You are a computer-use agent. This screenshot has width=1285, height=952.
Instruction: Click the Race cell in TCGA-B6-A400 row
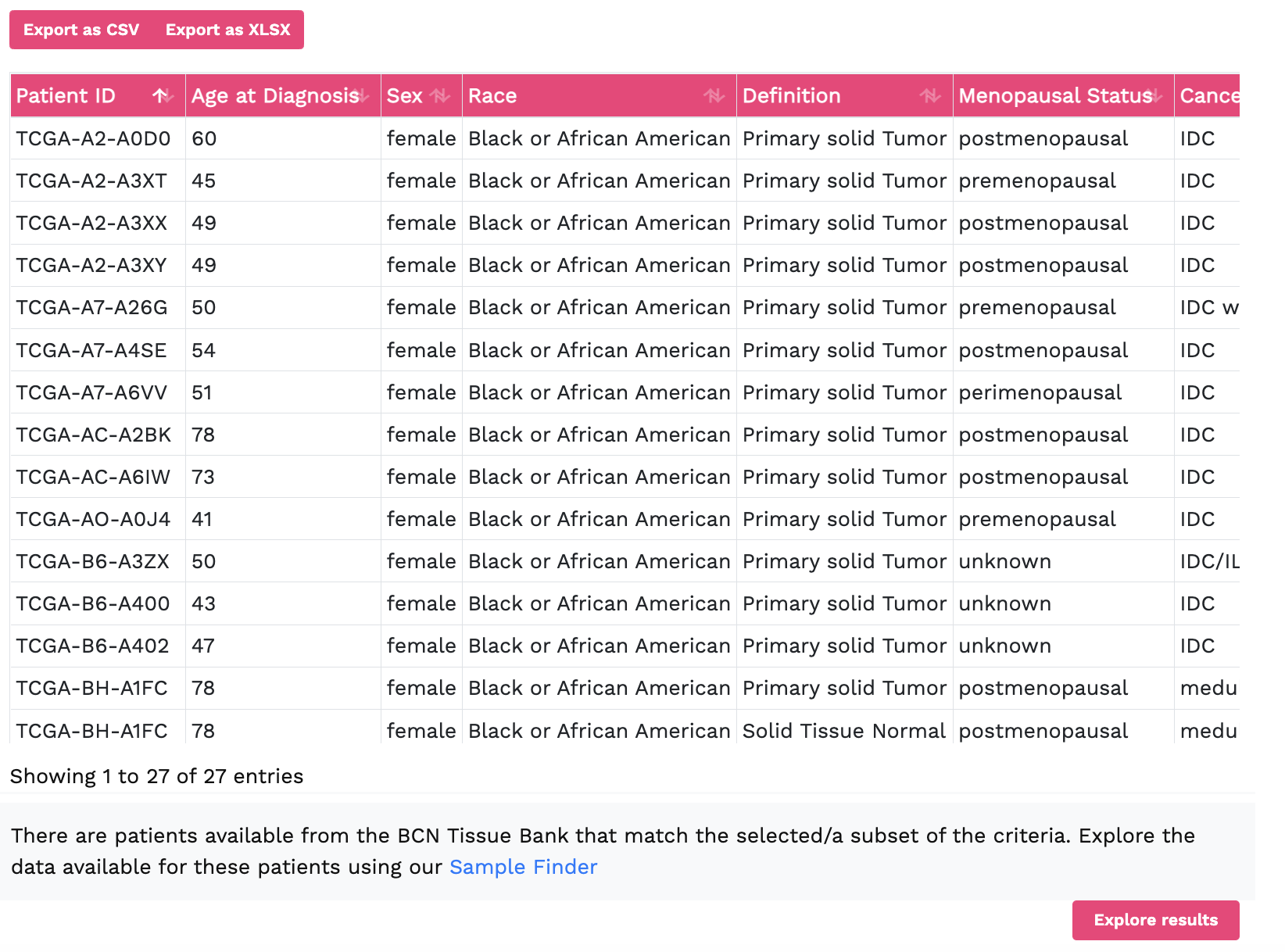[x=600, y=603]
